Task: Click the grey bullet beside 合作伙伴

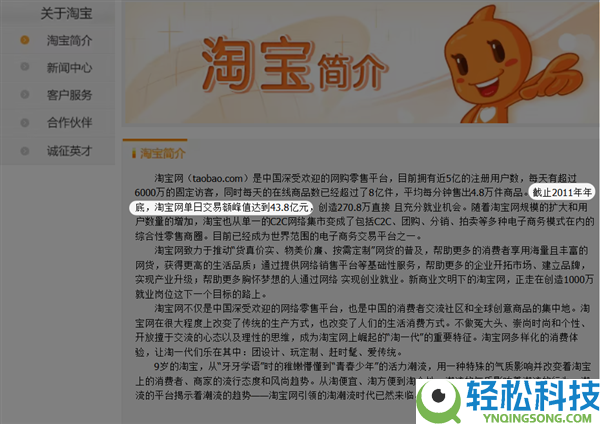Action: [24, 122]
